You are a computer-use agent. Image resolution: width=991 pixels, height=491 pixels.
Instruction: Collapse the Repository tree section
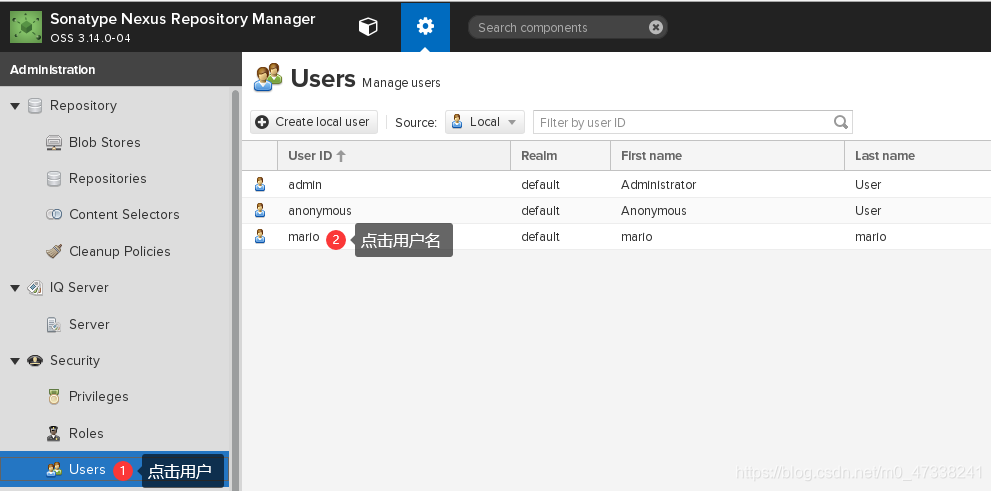pyautogui.click(x=15, y=106)
